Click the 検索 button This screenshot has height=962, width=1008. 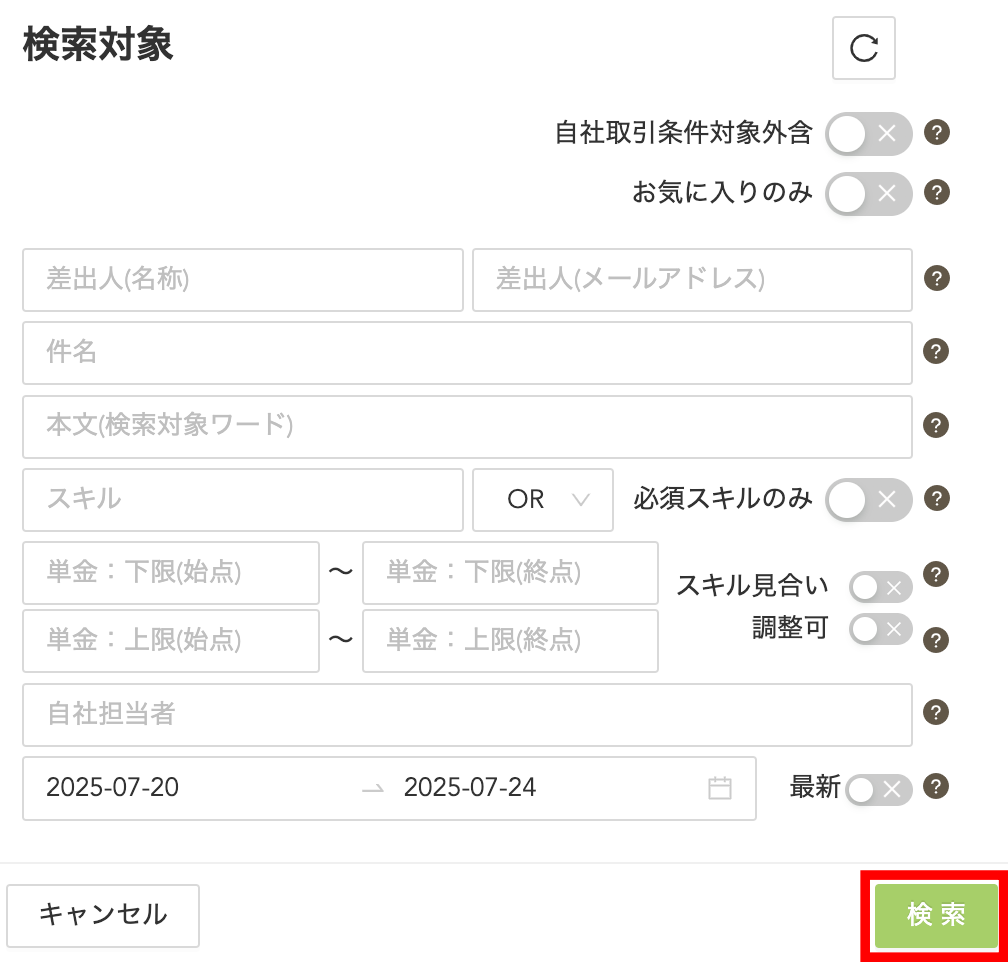coord(935,915)
